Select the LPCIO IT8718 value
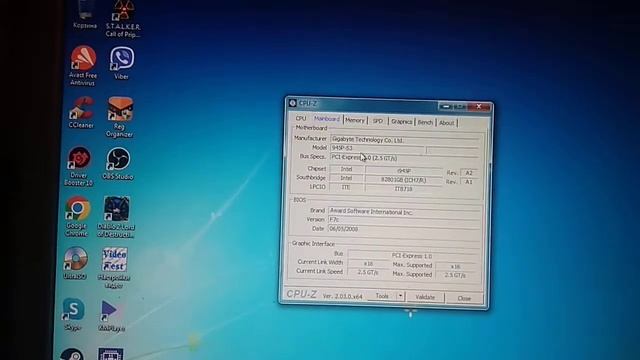The image size is (640, 360). (x=403, y=189)
